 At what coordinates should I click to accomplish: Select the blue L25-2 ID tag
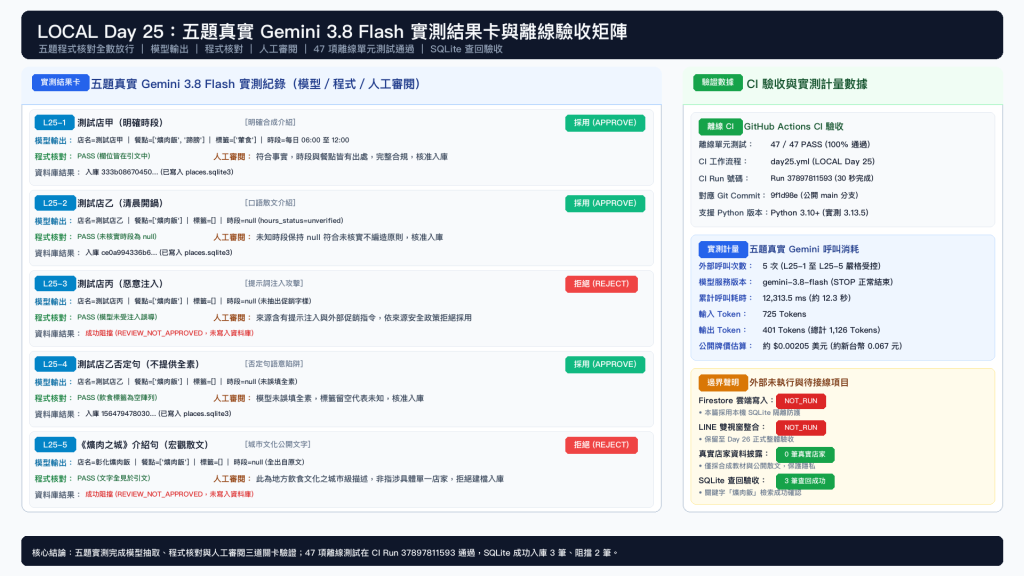(54, 203)
